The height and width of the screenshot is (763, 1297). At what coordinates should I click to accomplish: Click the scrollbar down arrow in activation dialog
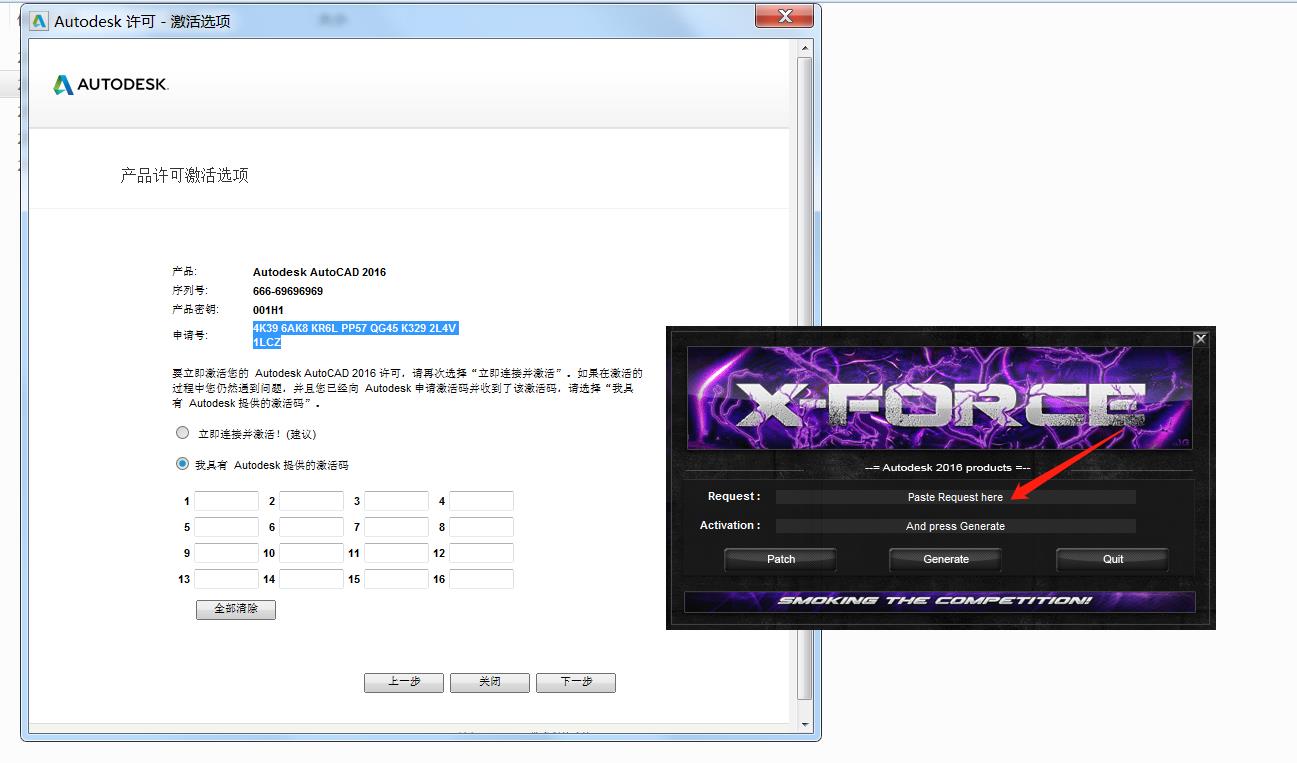[805, 722]
